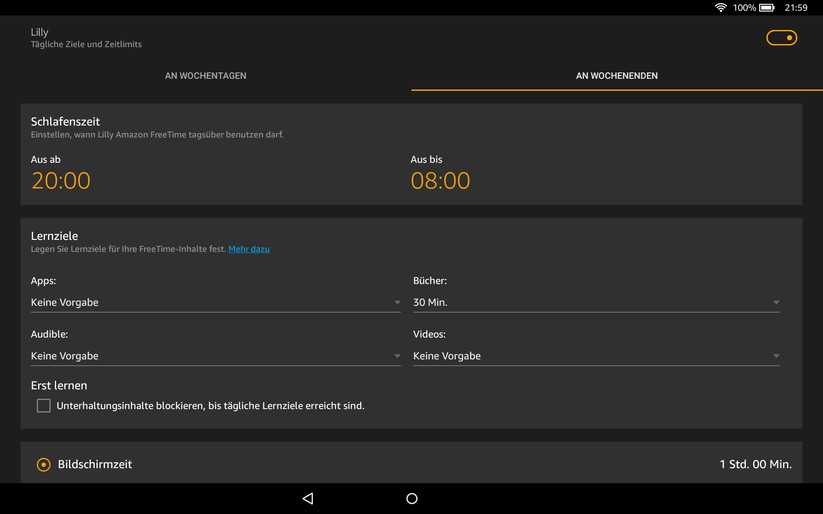Open the Apps learning goal dropdown
The width and height of the screenshot is (823, 514).
(x=215, y=302)
